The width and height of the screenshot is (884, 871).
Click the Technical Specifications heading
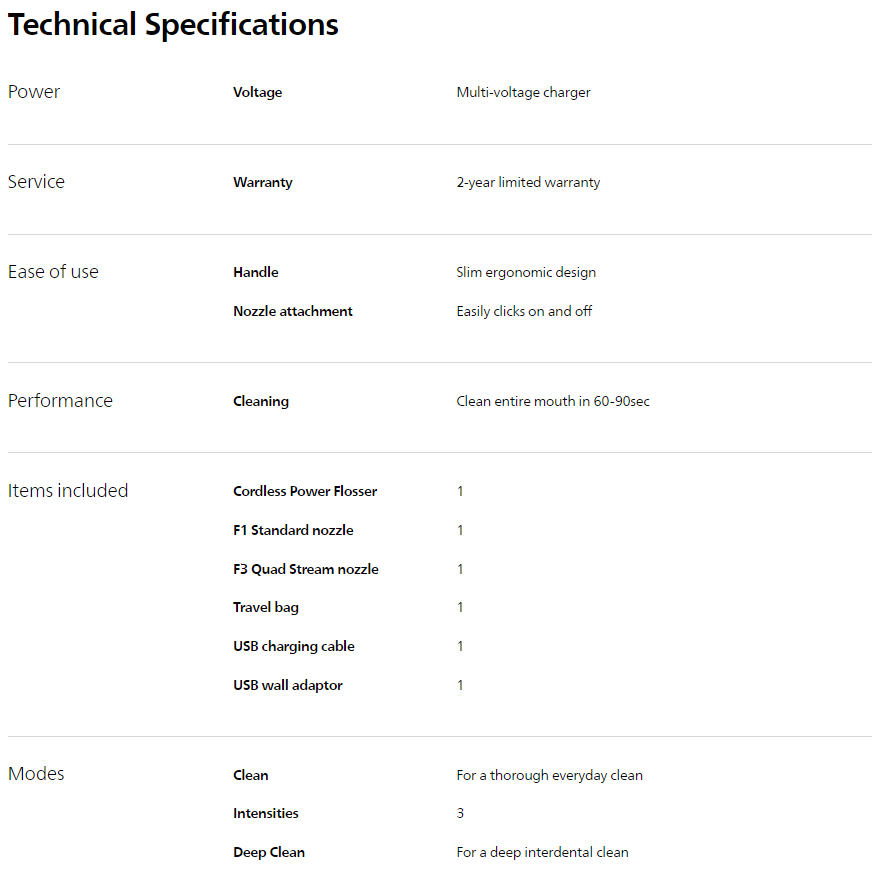click(173, 25)
